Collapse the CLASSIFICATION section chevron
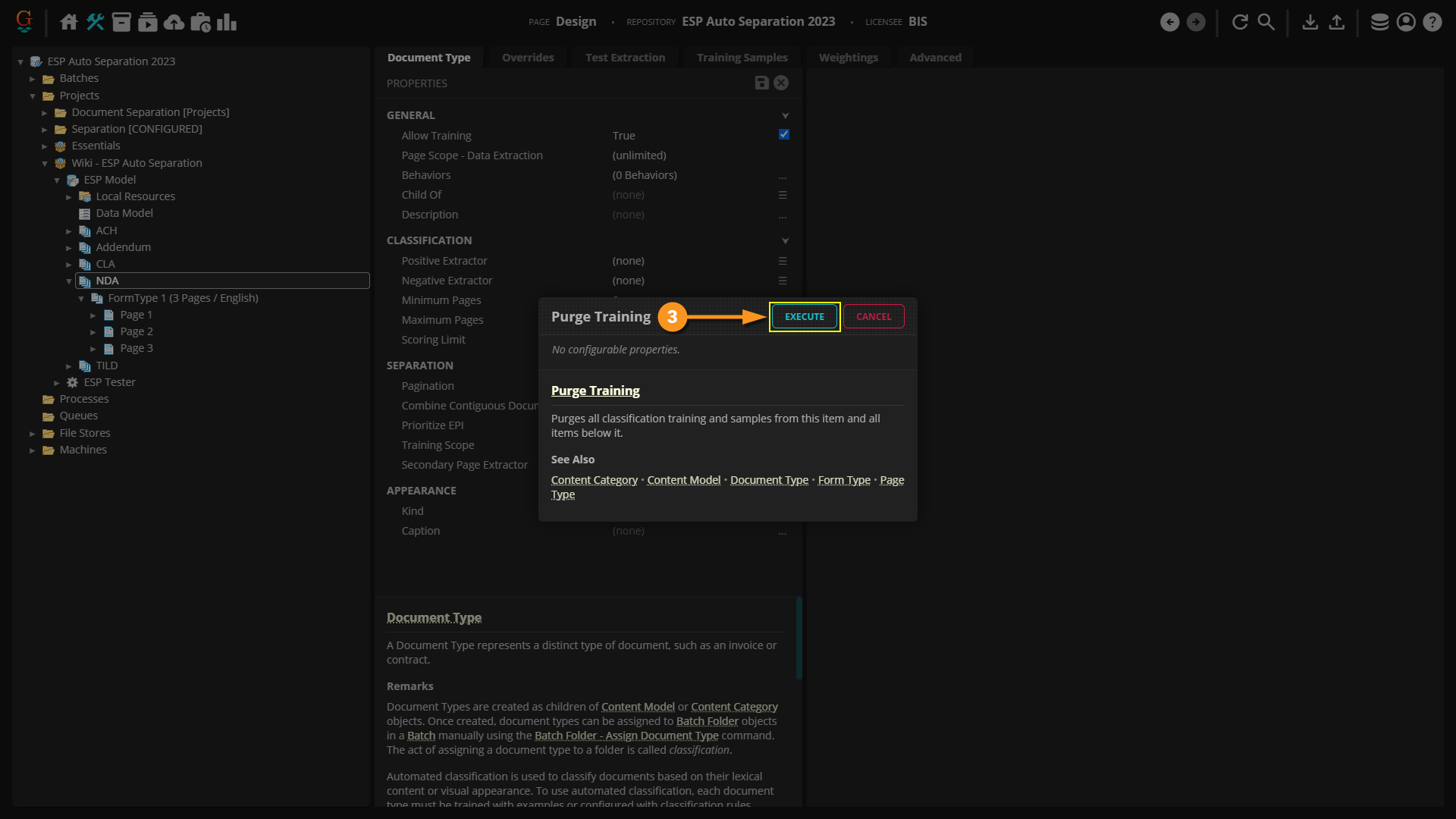Viewport: 1456px width, 819px height. (x=785, y=240)
